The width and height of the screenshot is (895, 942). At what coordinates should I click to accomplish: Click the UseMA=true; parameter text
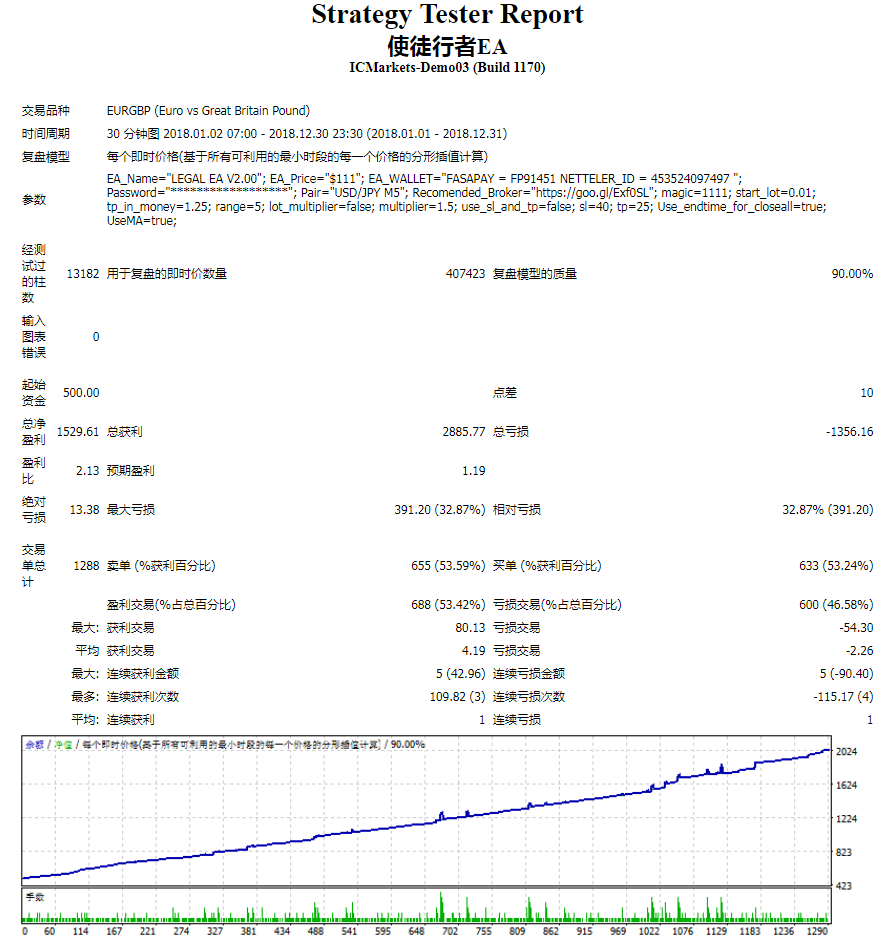click(142, 220)
